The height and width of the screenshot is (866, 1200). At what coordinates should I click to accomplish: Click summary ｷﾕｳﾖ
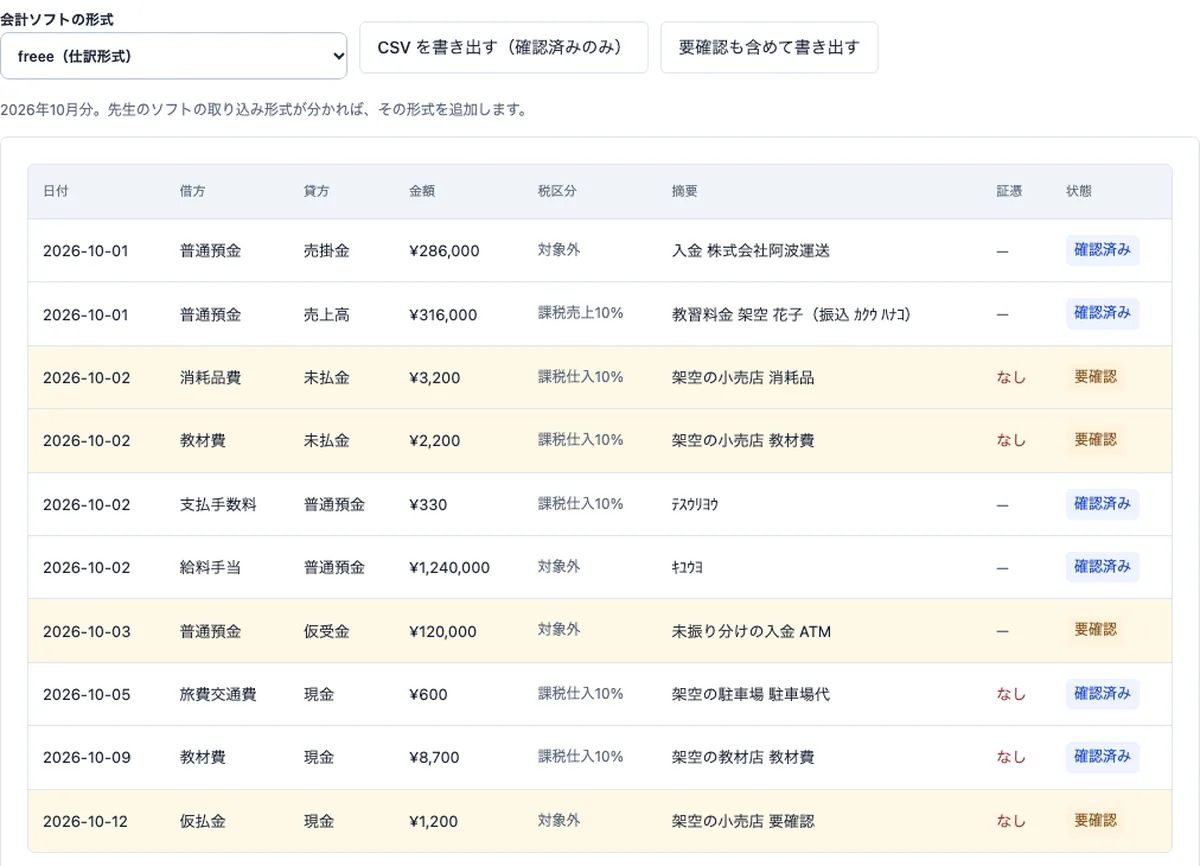[x=687, y=568]
